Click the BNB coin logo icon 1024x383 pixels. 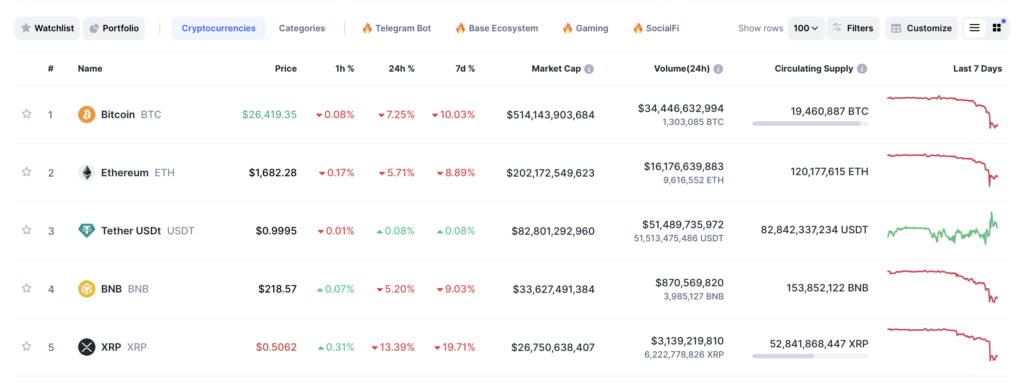(86, 289)
